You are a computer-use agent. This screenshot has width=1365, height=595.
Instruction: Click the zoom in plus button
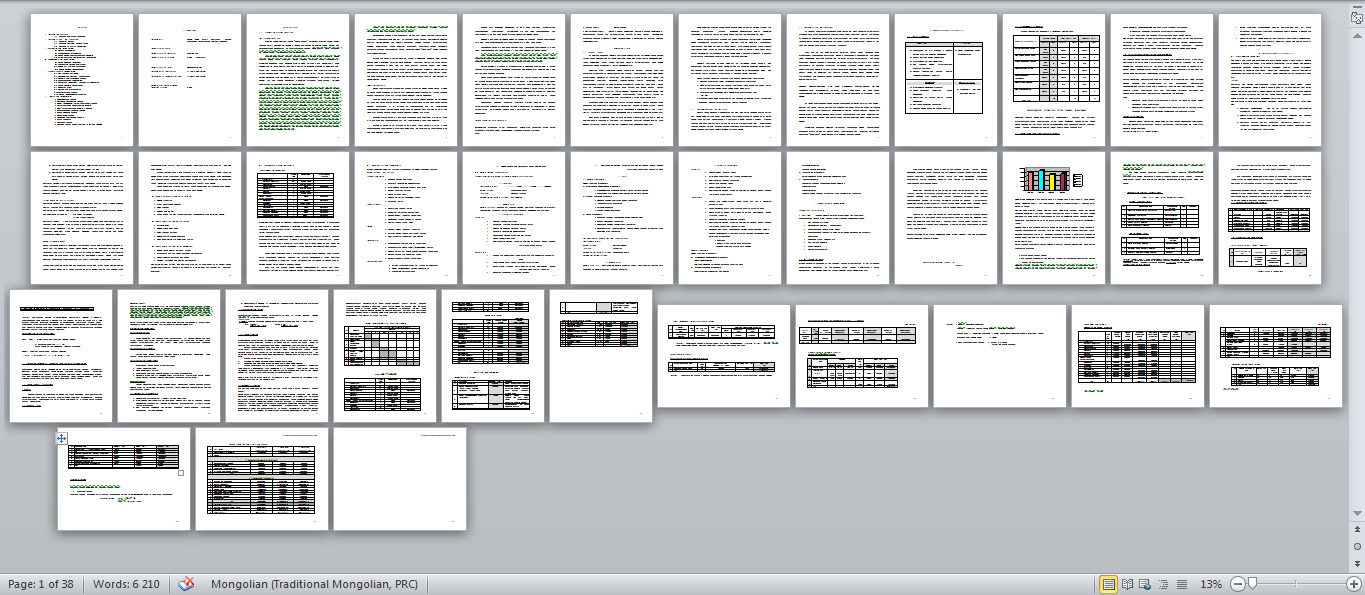(x=1354, y=584)
